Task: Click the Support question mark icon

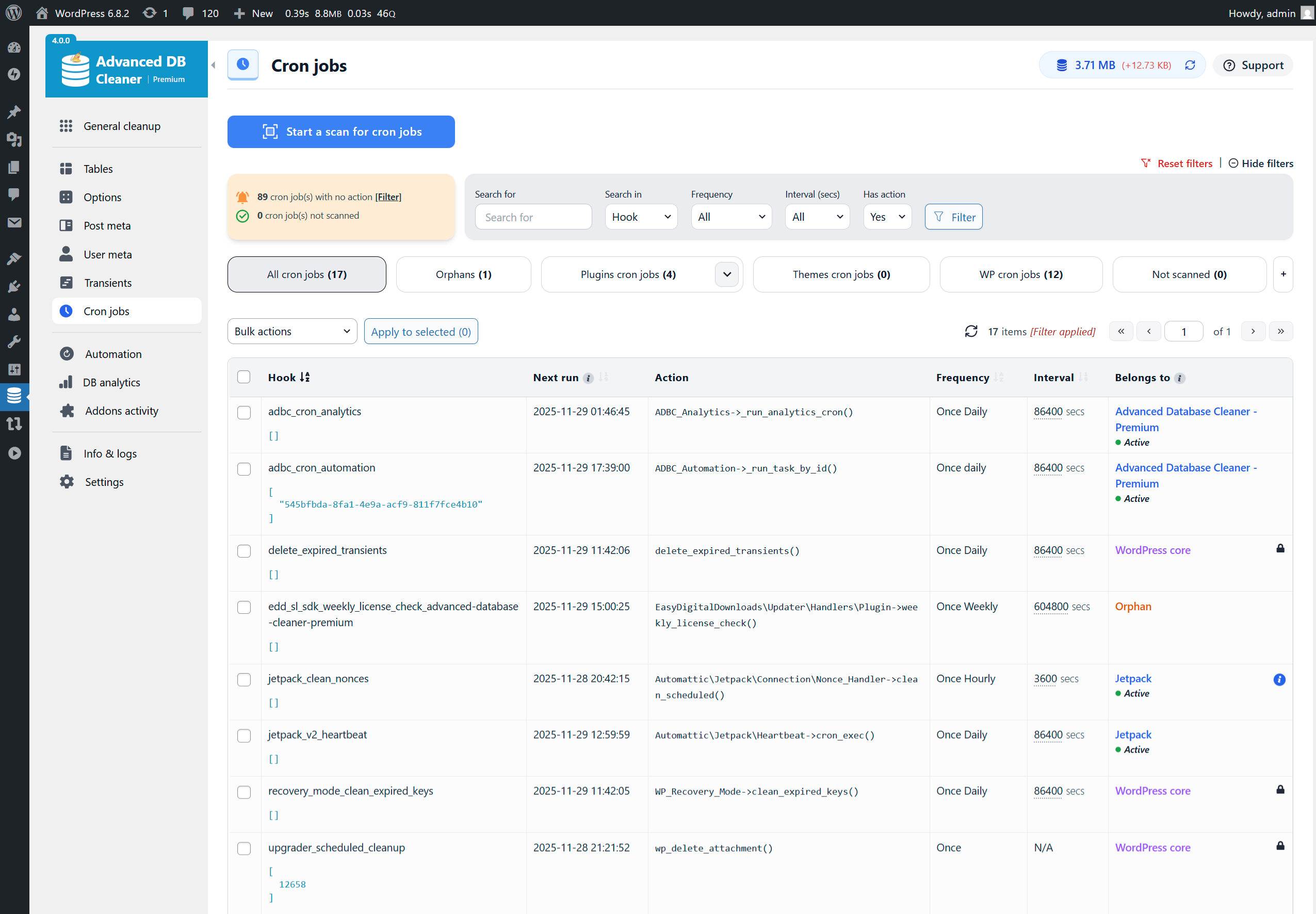Action: click(1229, 64)
